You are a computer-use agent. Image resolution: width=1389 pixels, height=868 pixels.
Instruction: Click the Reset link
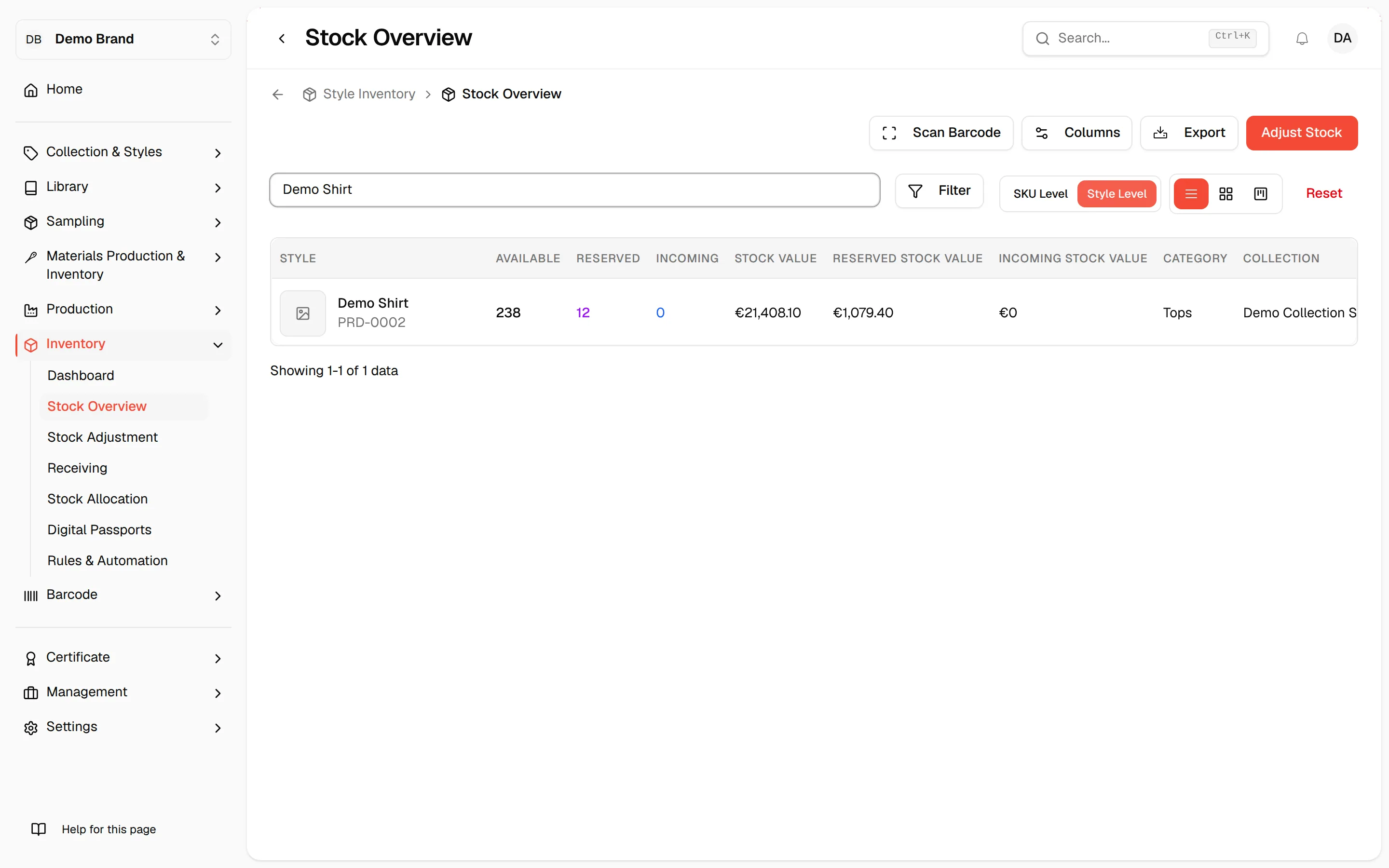(x=1323, y=194)
